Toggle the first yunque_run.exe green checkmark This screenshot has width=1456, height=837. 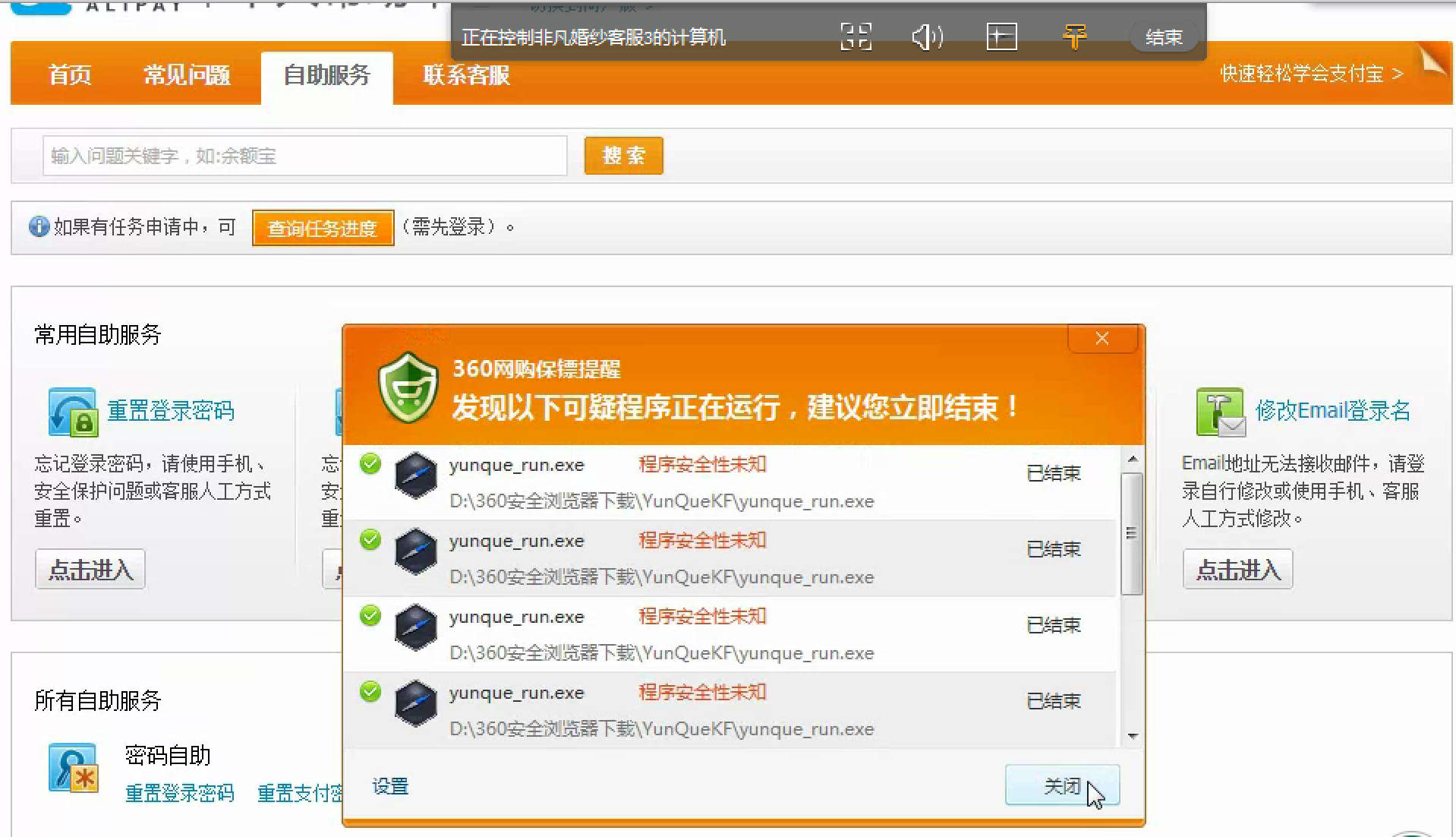point(370,463)
